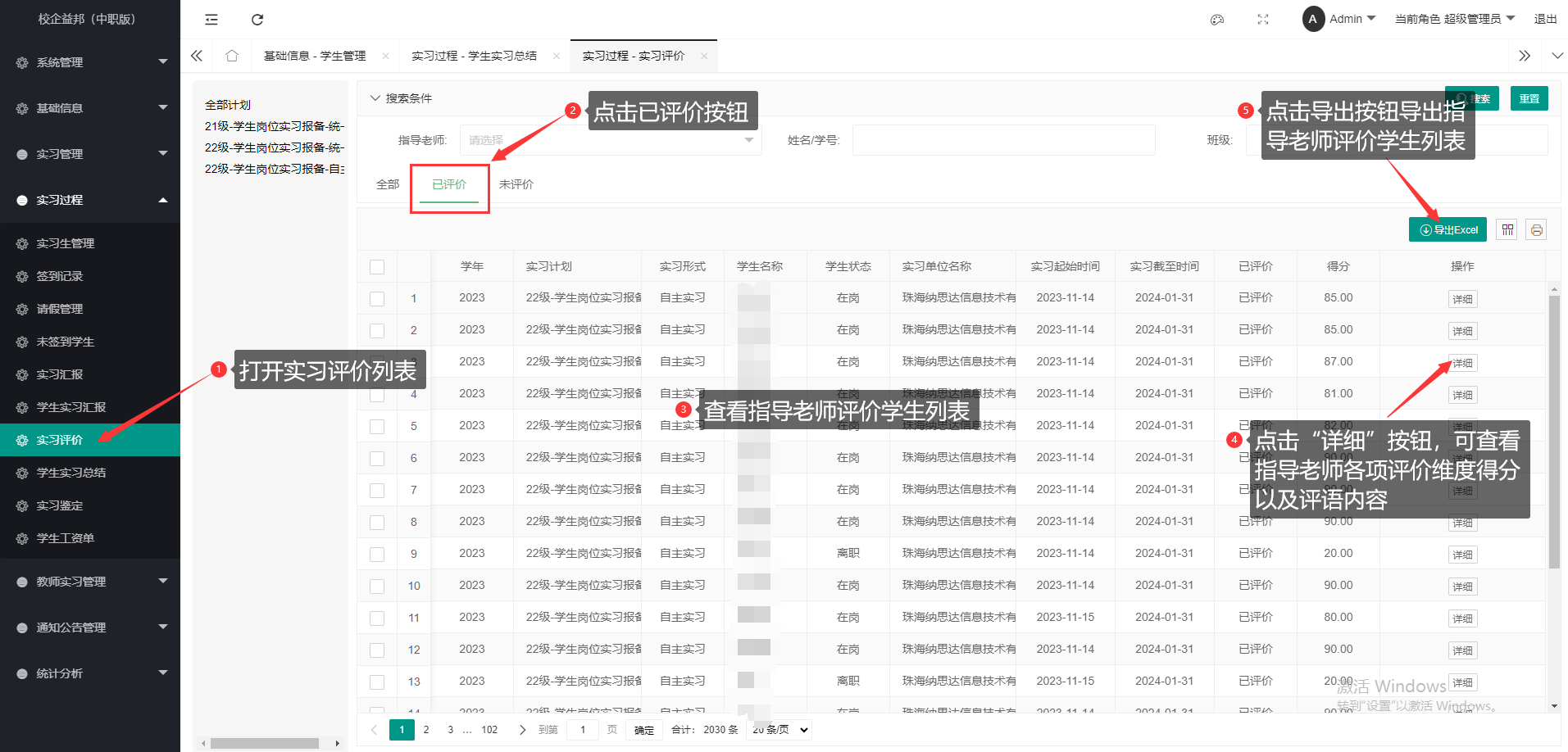The width and height of the screenshot is (1568, 752).
Task: Go to home tab icon
Action: pos(232,56)
